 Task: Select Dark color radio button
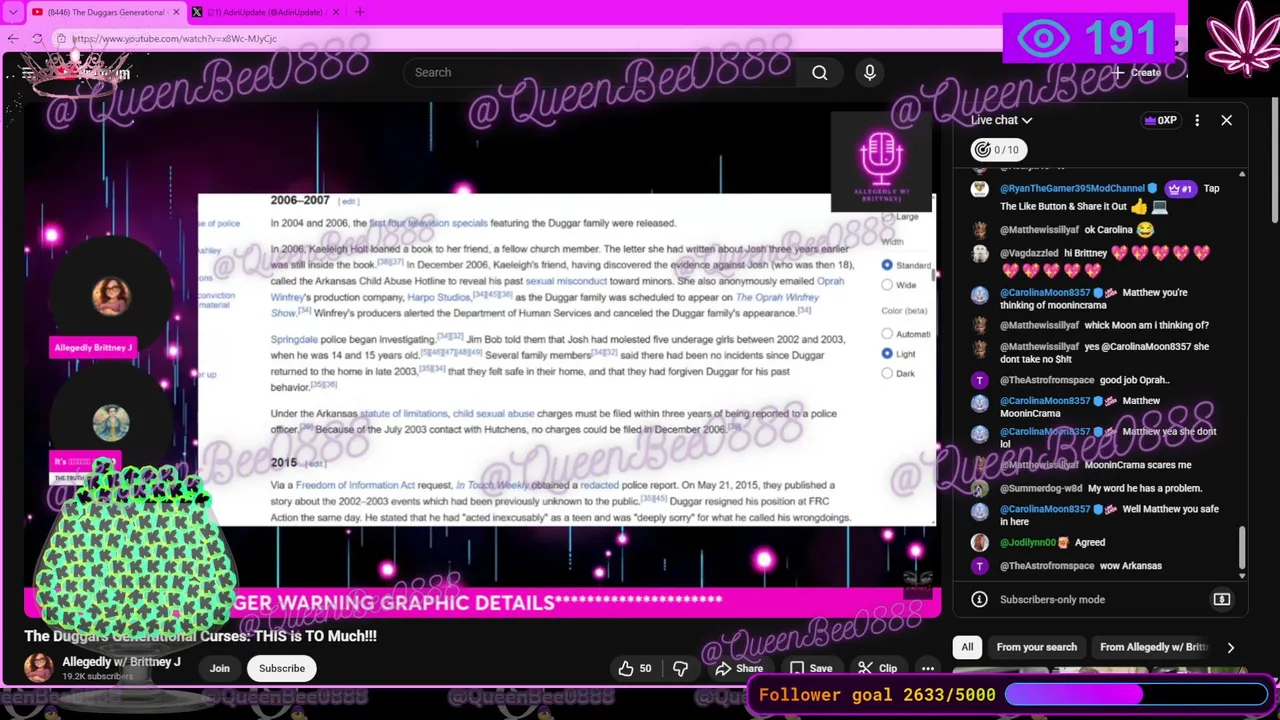(887, 373)
